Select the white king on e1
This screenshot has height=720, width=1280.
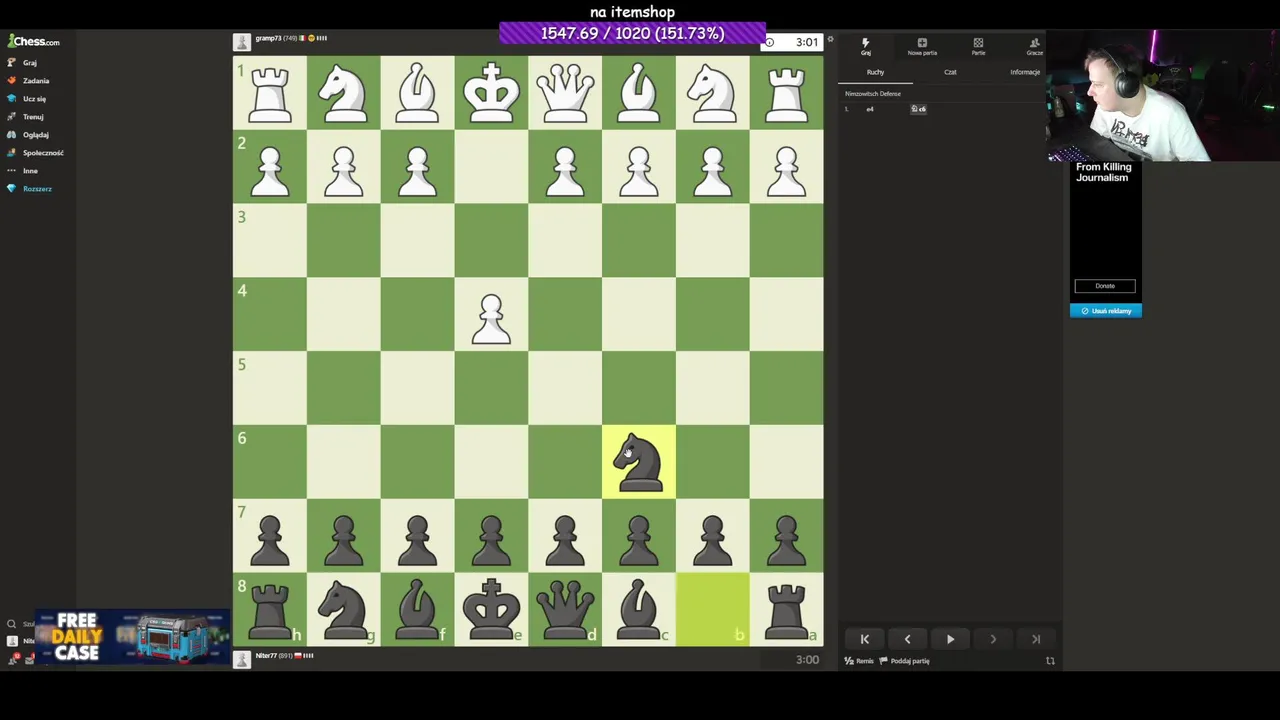pos(491,93)
